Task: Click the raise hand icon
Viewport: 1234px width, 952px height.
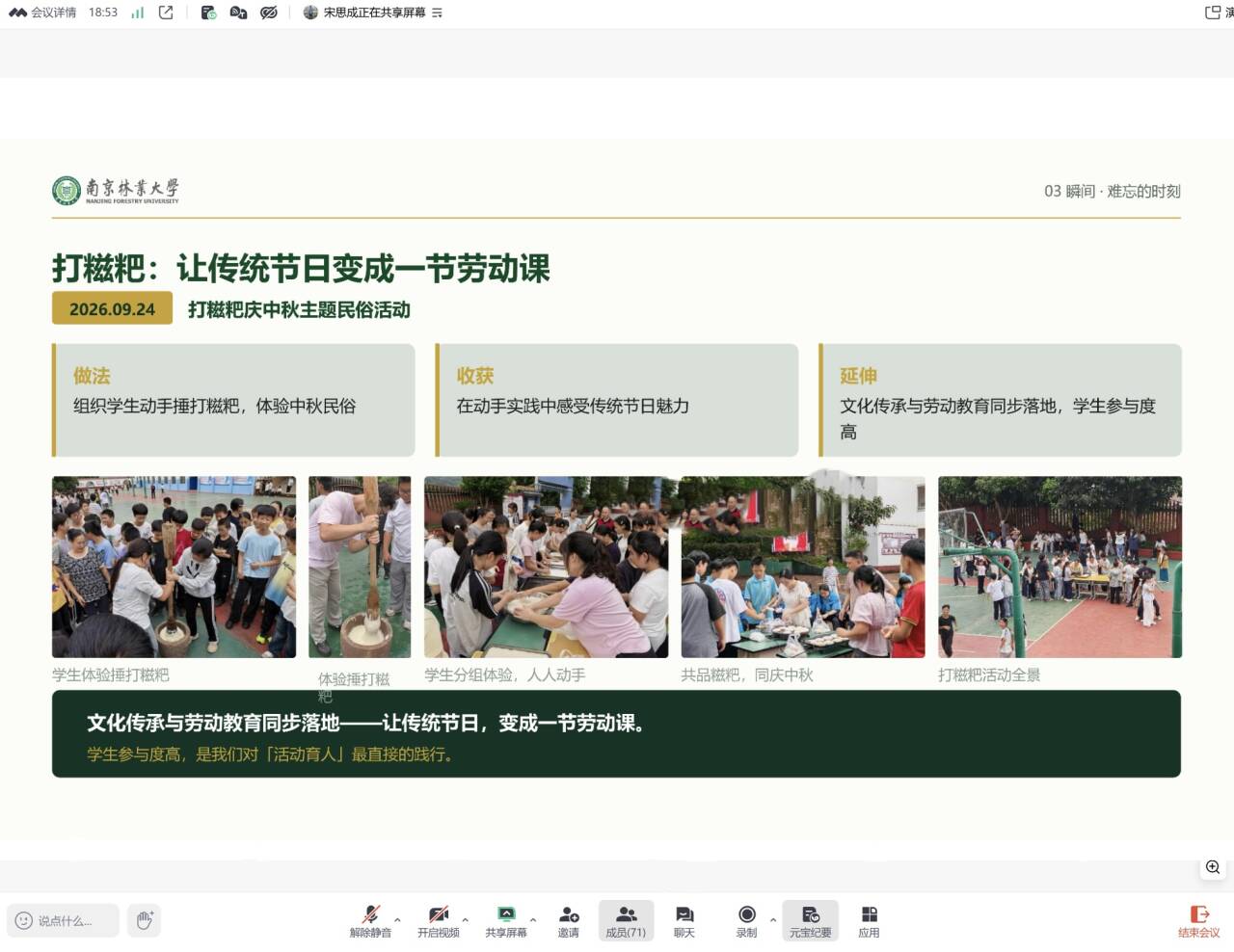Action: pos(145,920)
